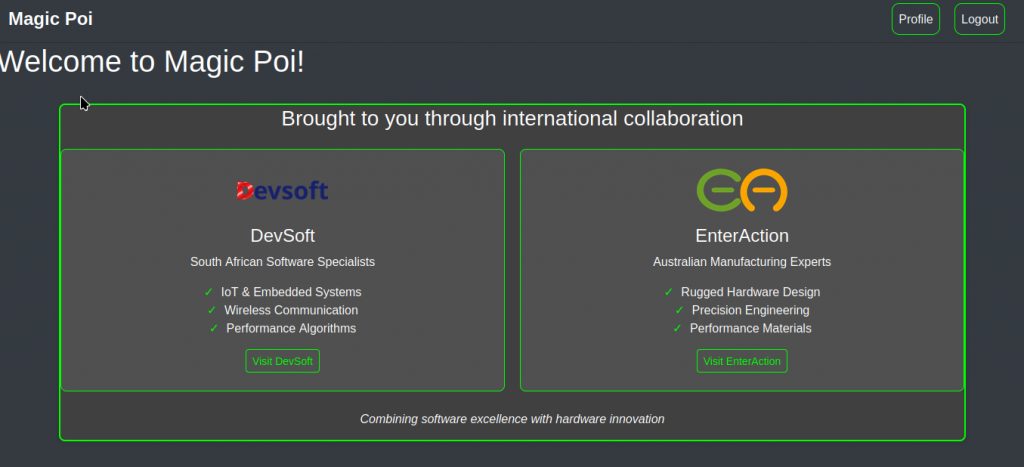
Task: Click the checkmark beside Performance Algorithms
Action: pyautogui.click(x=214, y=329)
